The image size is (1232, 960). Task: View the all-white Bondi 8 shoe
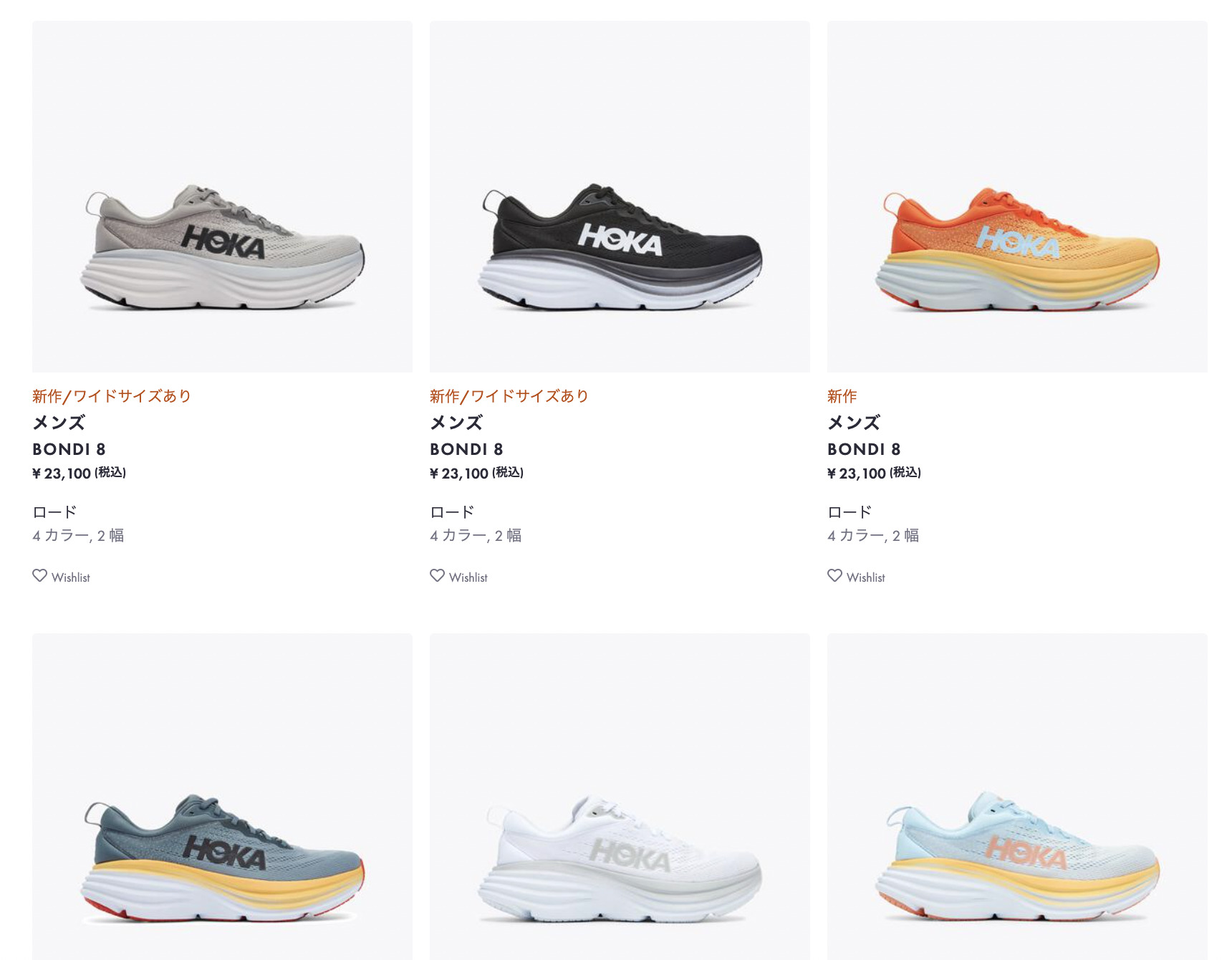point(620,797)
